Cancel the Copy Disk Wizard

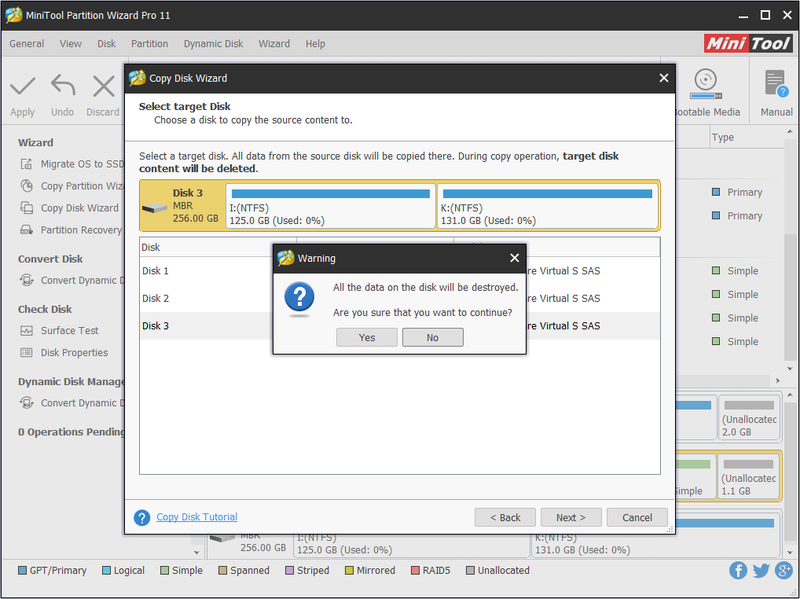(x=637, y=517)
